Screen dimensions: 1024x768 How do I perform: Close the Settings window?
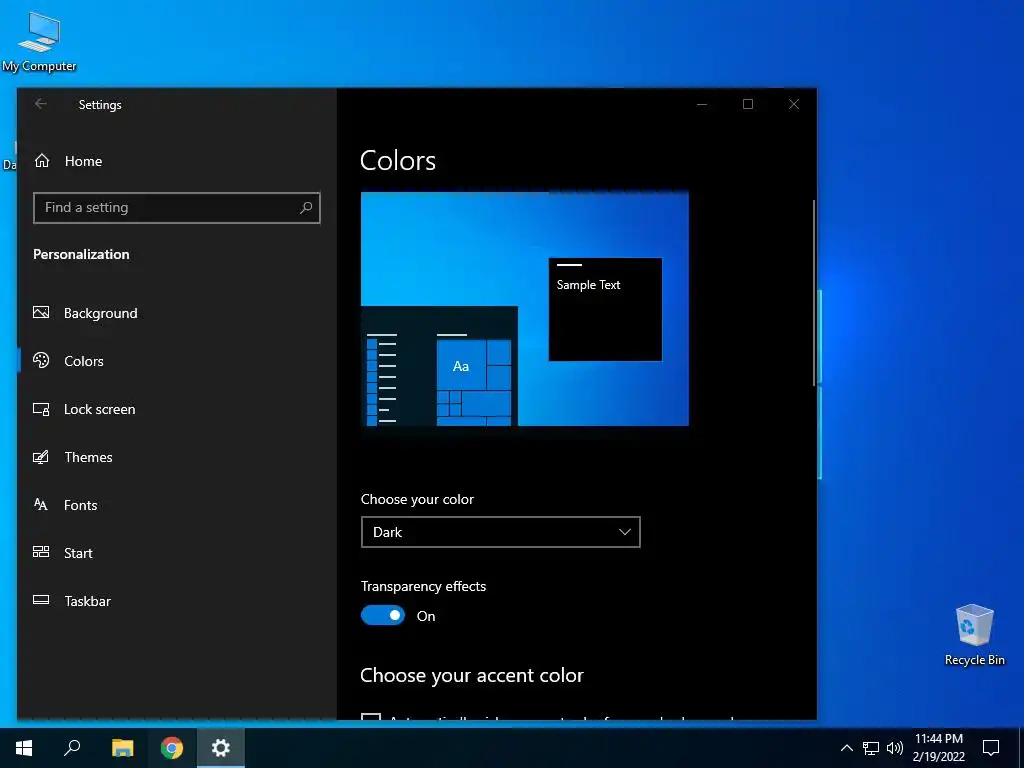(793, 104)
